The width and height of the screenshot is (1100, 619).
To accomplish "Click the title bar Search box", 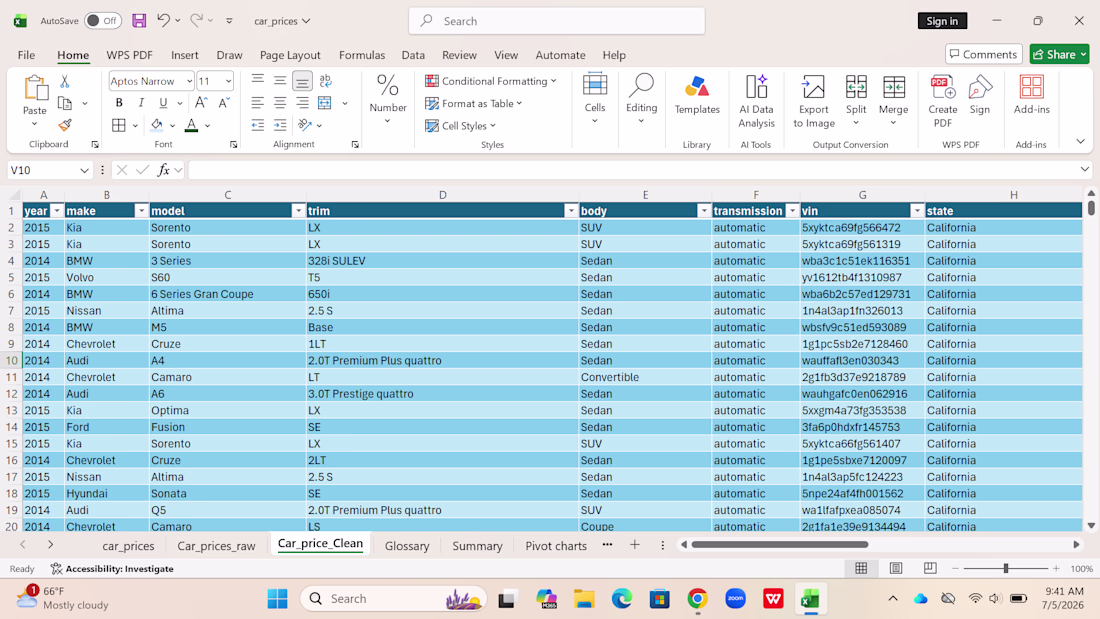I will [557, 21].
